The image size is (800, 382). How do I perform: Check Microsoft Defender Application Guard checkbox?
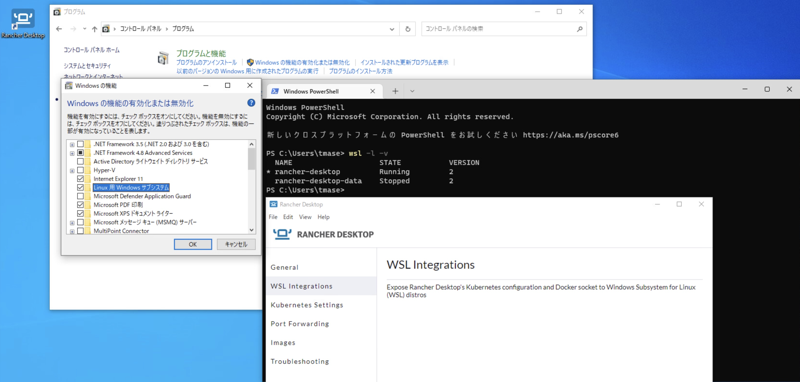[x=81, y=196]
